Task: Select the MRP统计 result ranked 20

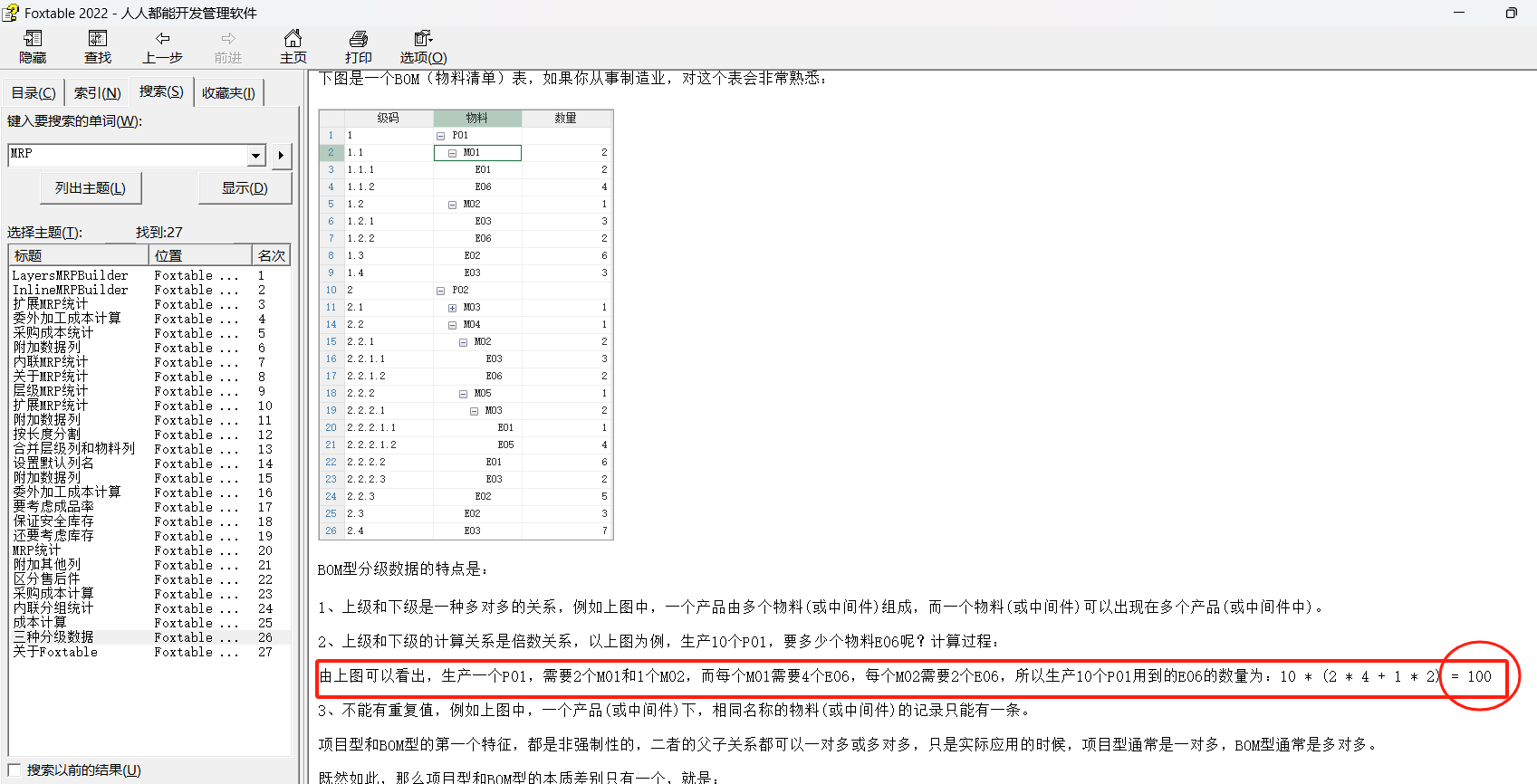Action: (x=36, y=550)
